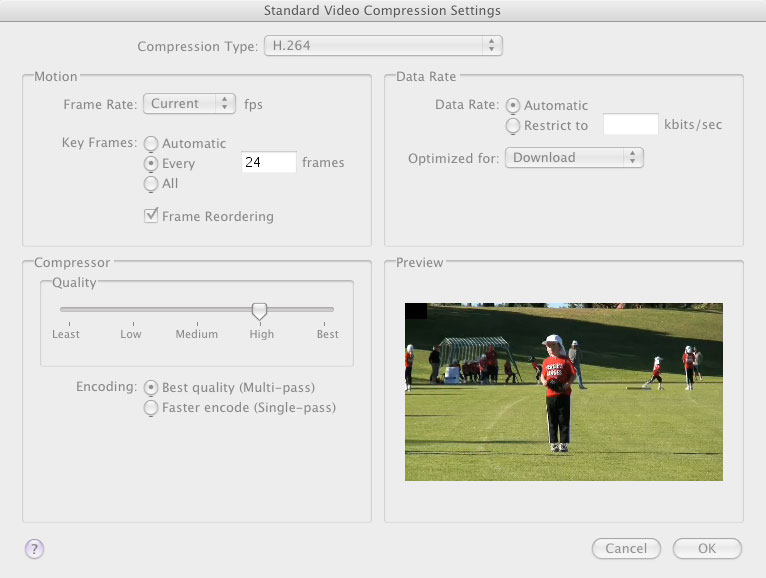Choose Best quality (Multi-pass) encoding

[x=151, y=387]
